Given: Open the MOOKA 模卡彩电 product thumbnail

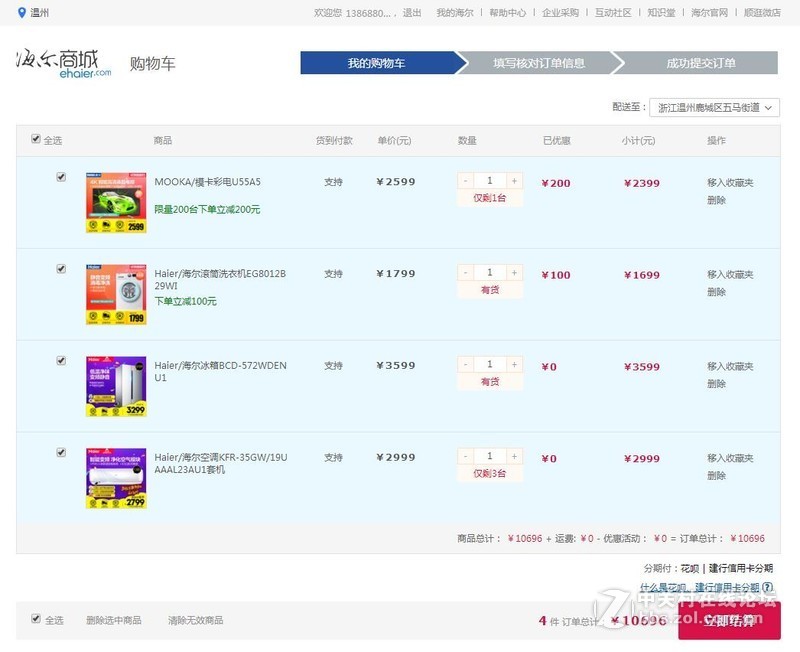Looking at the screenshot, I should [x=116, y=203].
